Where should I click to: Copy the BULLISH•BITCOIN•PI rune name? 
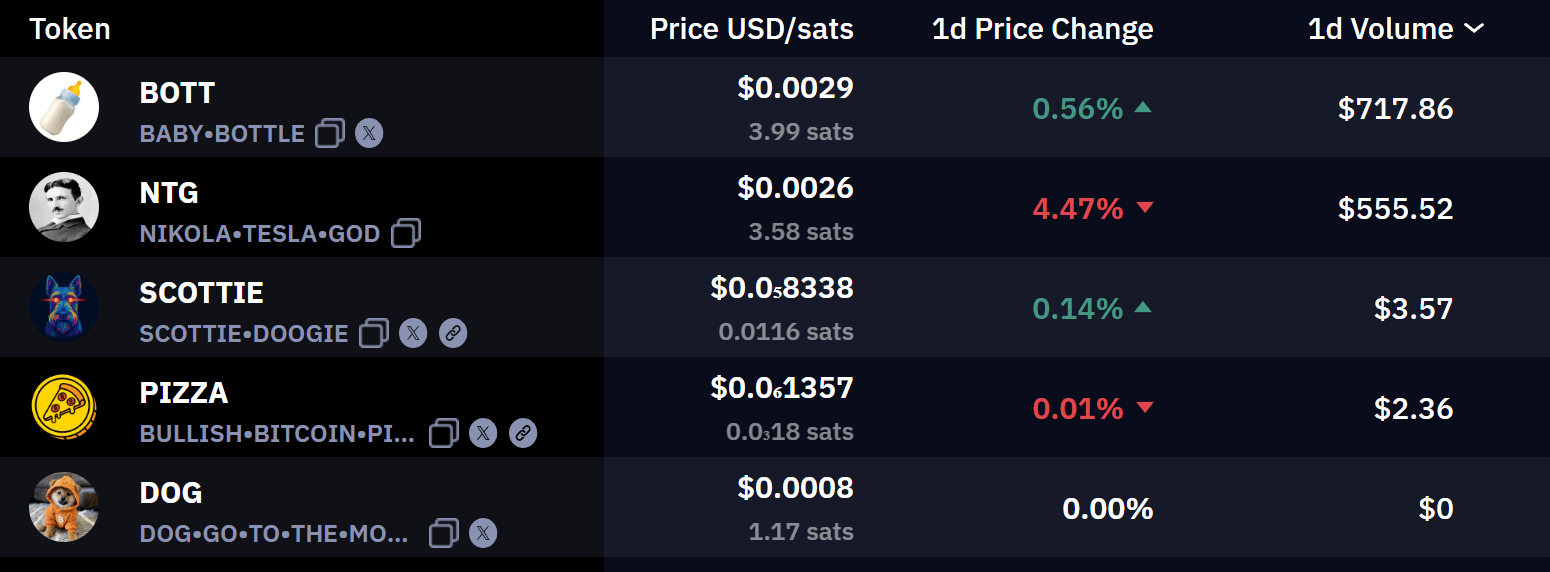tap(444, 433)
